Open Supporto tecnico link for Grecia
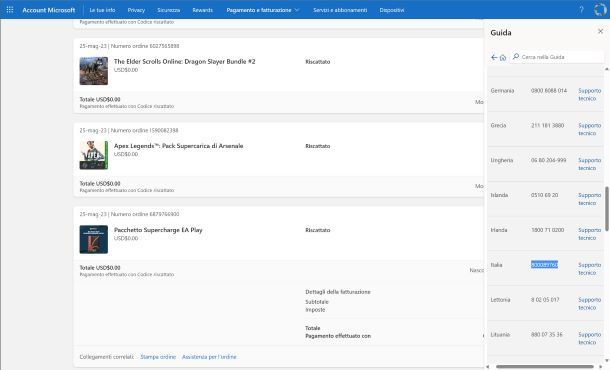610x370 pixels. point(589,129)
